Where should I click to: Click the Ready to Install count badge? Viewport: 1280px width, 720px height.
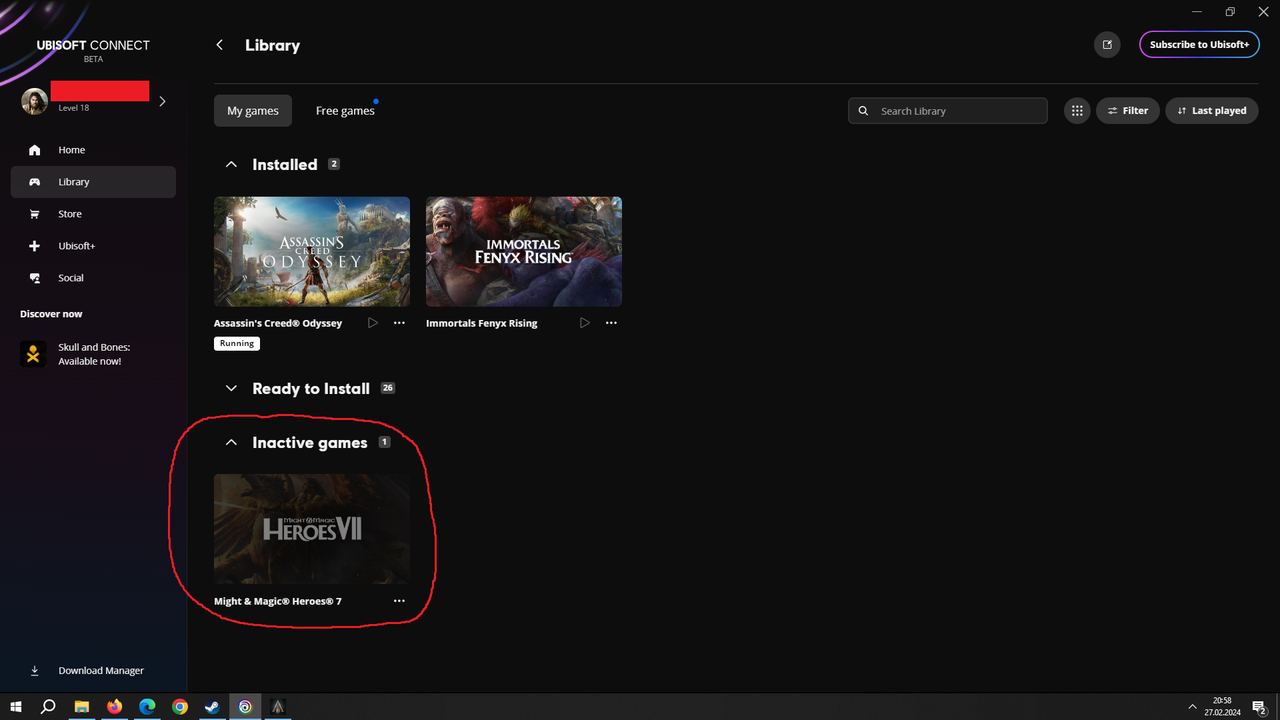[x=388, y=388]
